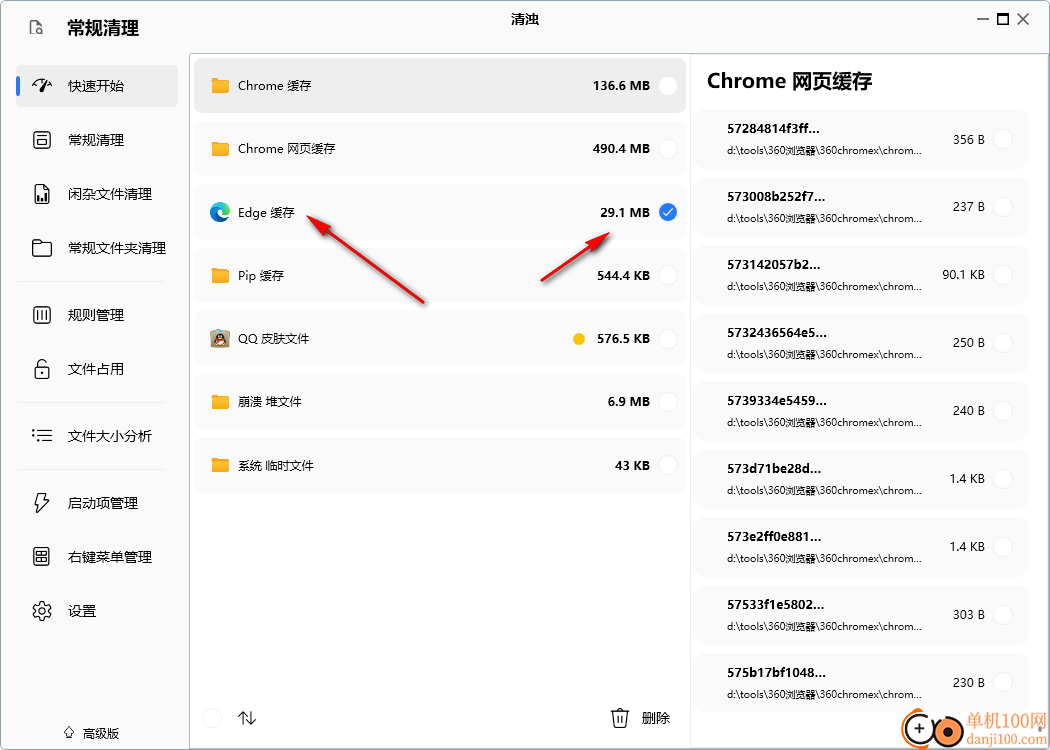The image size is (1050, 750).
Task: Click the yellow warning dot on QQ 皮肤文件
Action: pos(579,339)
